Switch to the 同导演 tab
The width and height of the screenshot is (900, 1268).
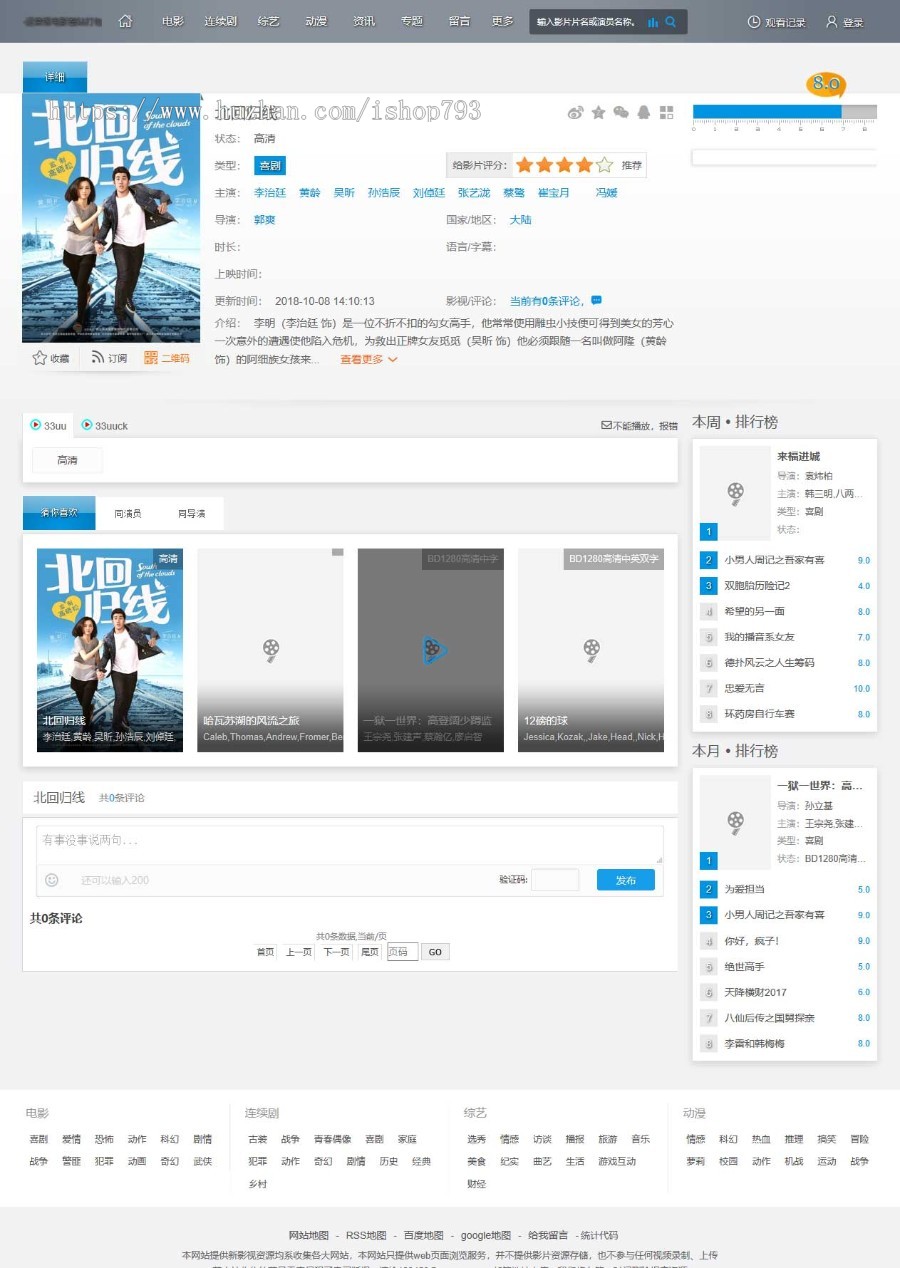click(x=192, y=513)
